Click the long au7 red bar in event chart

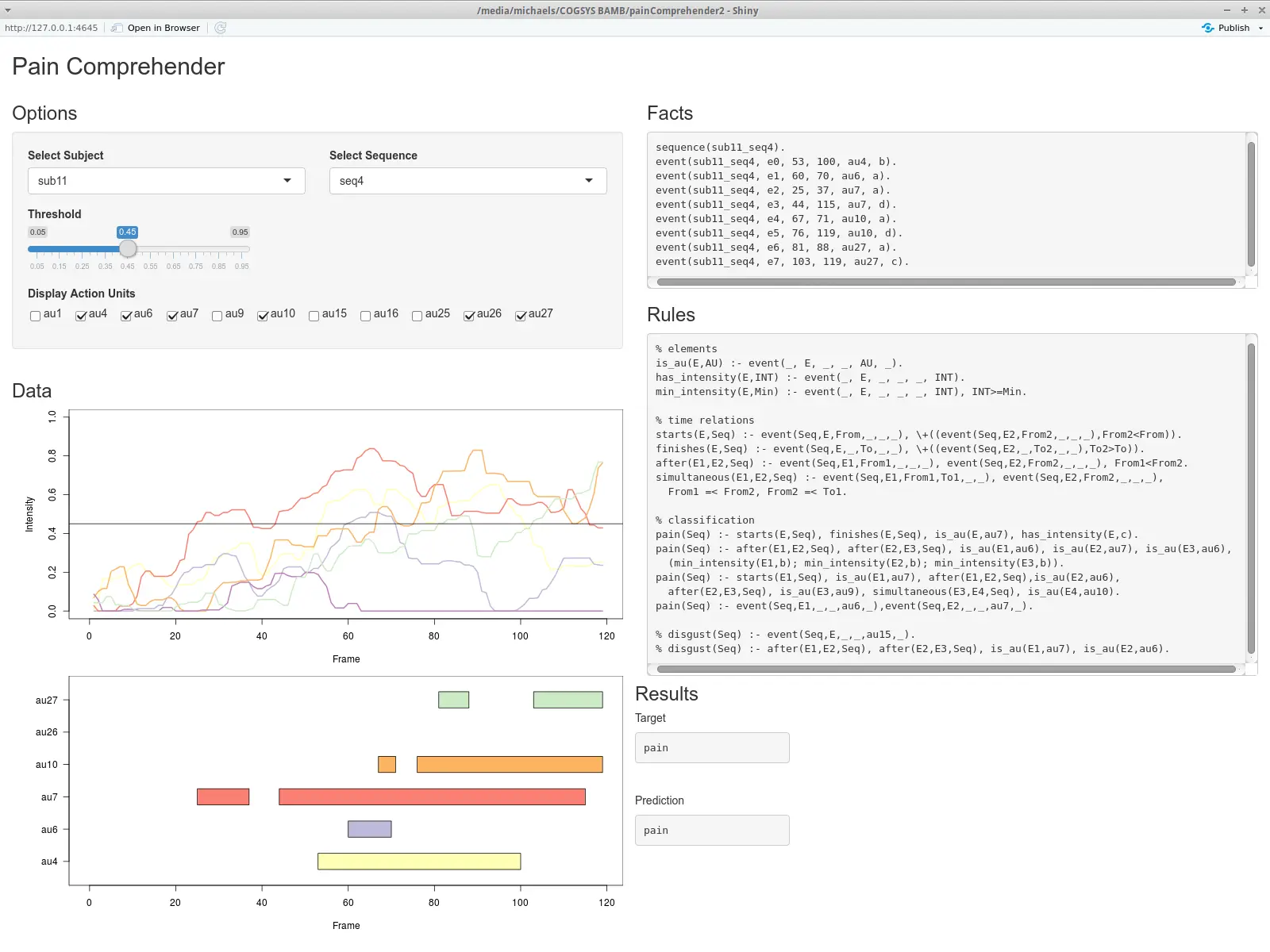pyautogui.click(x=432, y=797)
